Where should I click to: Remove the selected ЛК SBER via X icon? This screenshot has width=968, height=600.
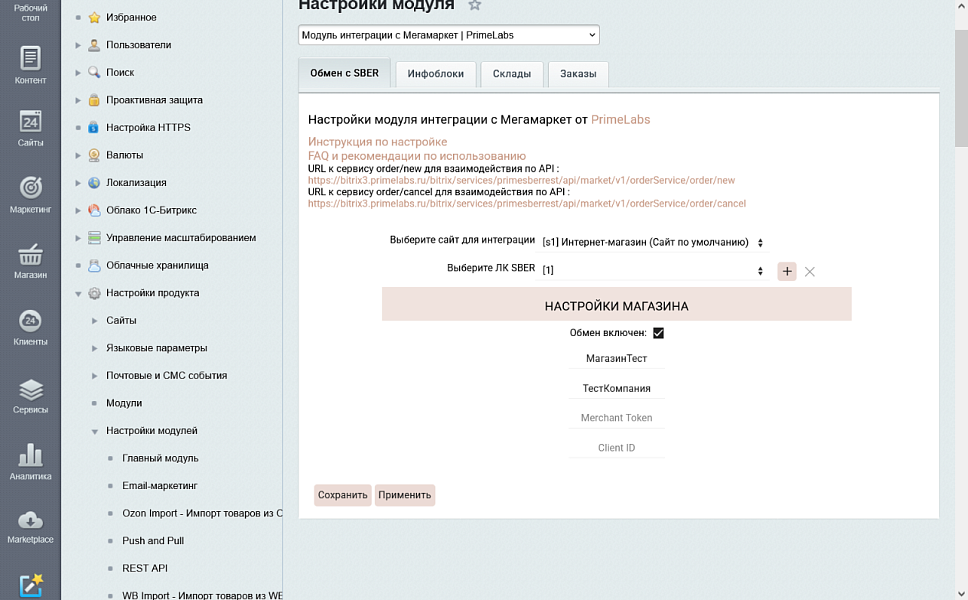pos(812,271)
